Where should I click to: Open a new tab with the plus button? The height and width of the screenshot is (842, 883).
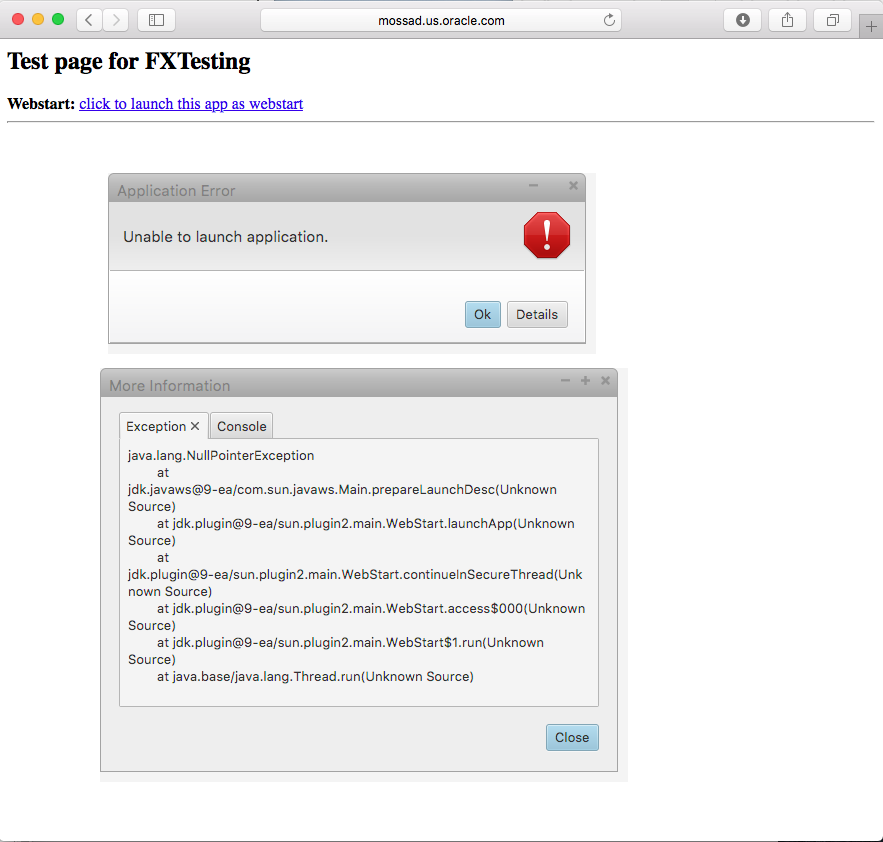871,27
